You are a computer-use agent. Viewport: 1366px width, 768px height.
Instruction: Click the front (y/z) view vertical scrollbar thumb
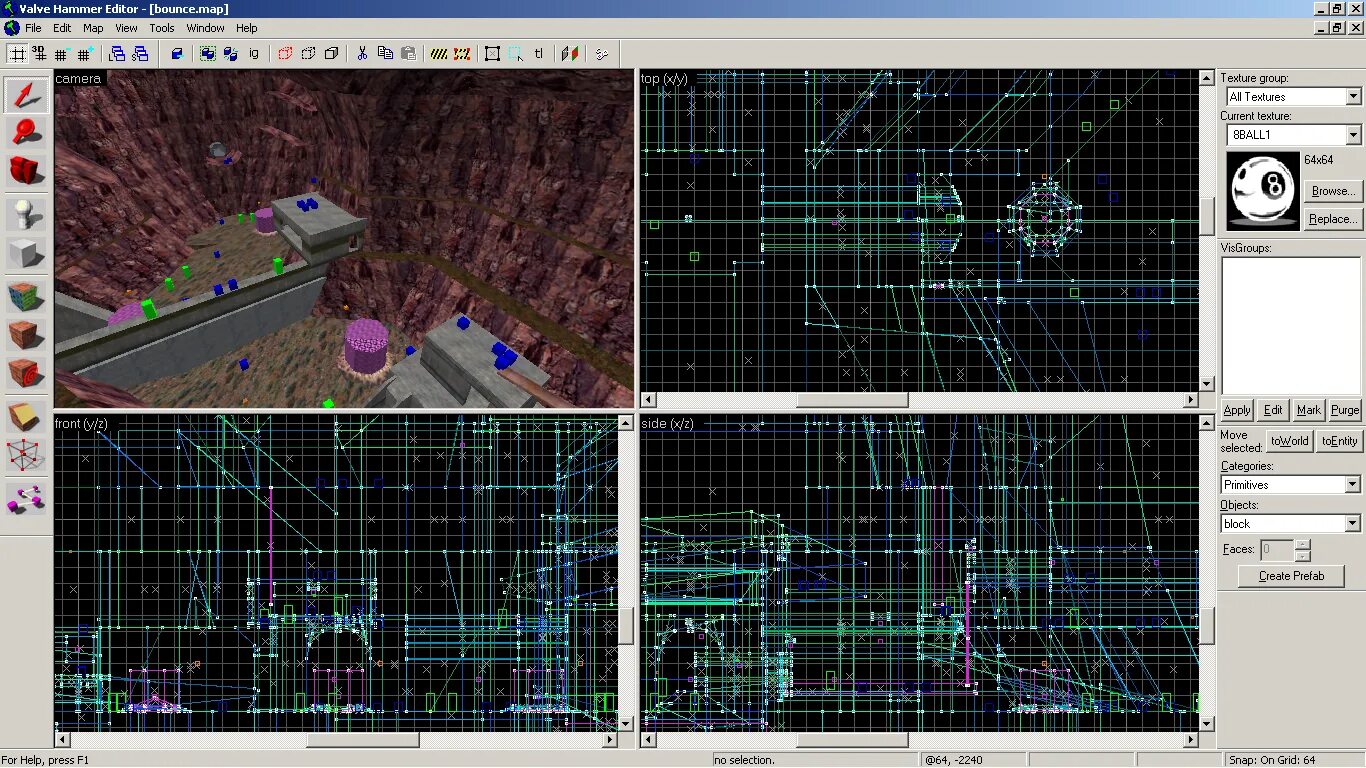pos(626,626)
